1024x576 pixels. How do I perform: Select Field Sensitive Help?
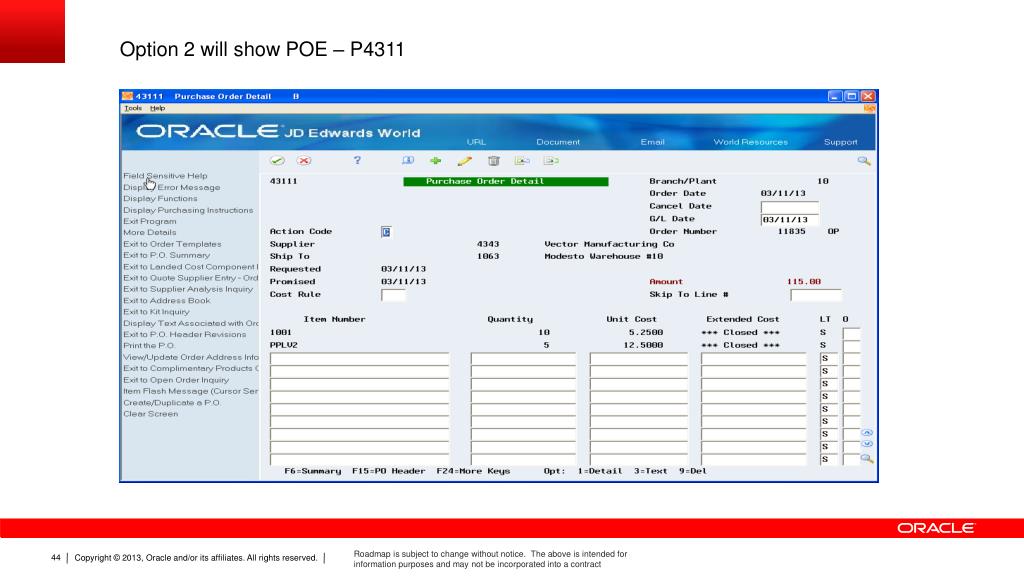tap(165, 176)
